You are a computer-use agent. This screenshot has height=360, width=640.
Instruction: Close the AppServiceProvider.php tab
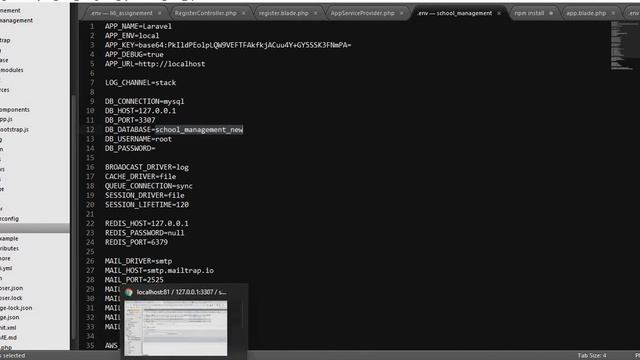[402, 13]
